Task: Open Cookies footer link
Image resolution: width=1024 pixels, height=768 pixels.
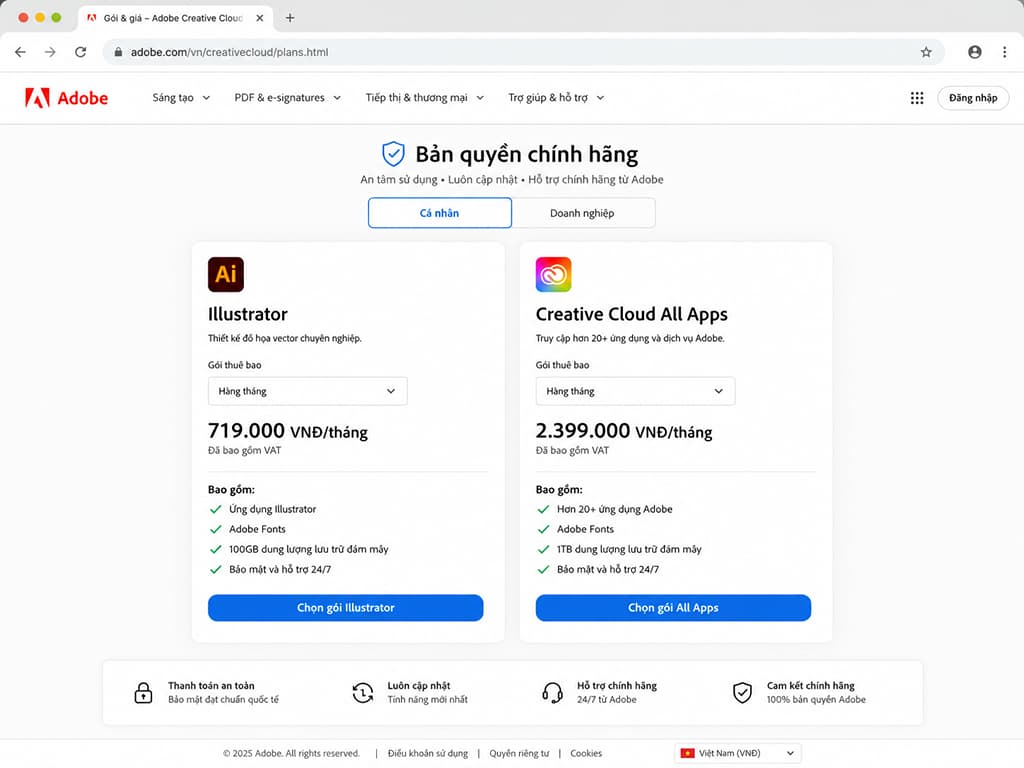Action: click(586, 753)
